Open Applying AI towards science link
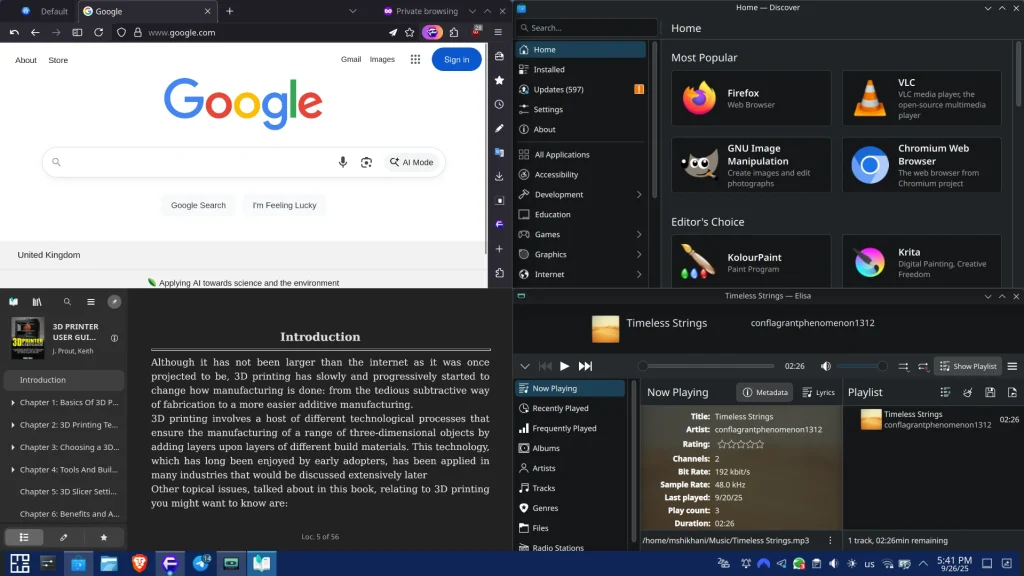The width and height of the screenshot is (1024, 576). [249, 283]
